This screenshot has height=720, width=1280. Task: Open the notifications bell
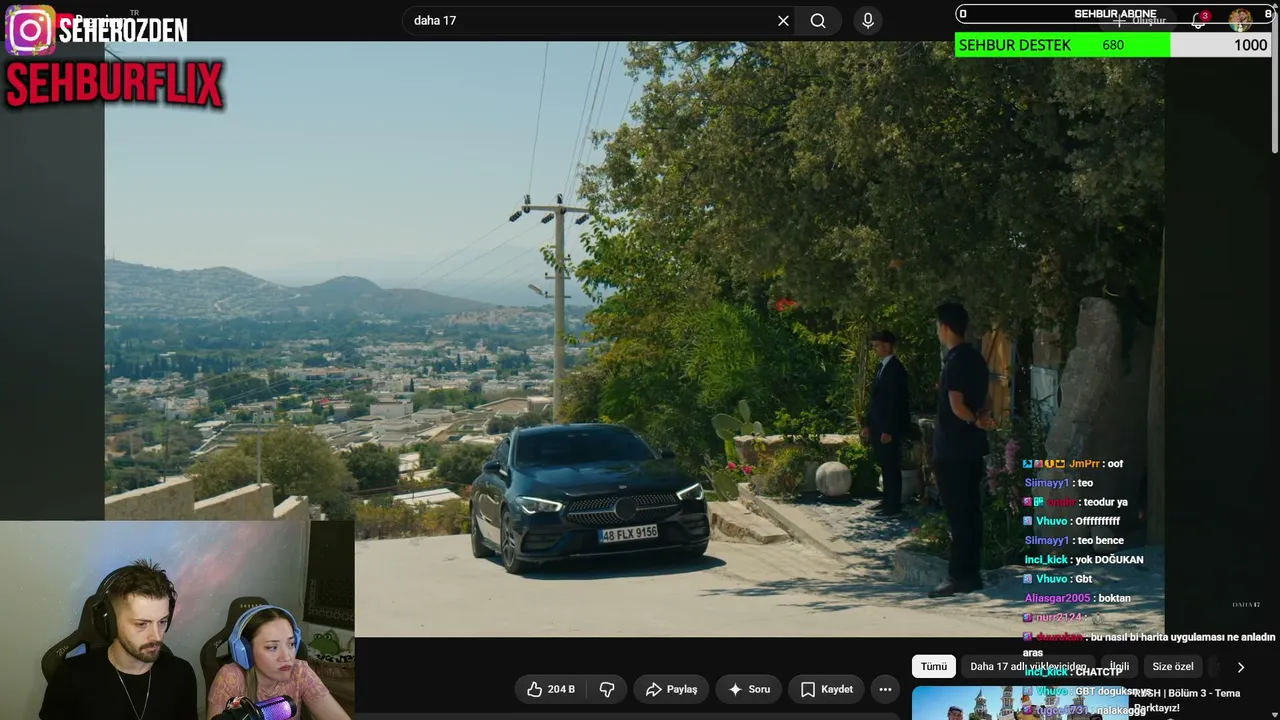coord(1198,20)
